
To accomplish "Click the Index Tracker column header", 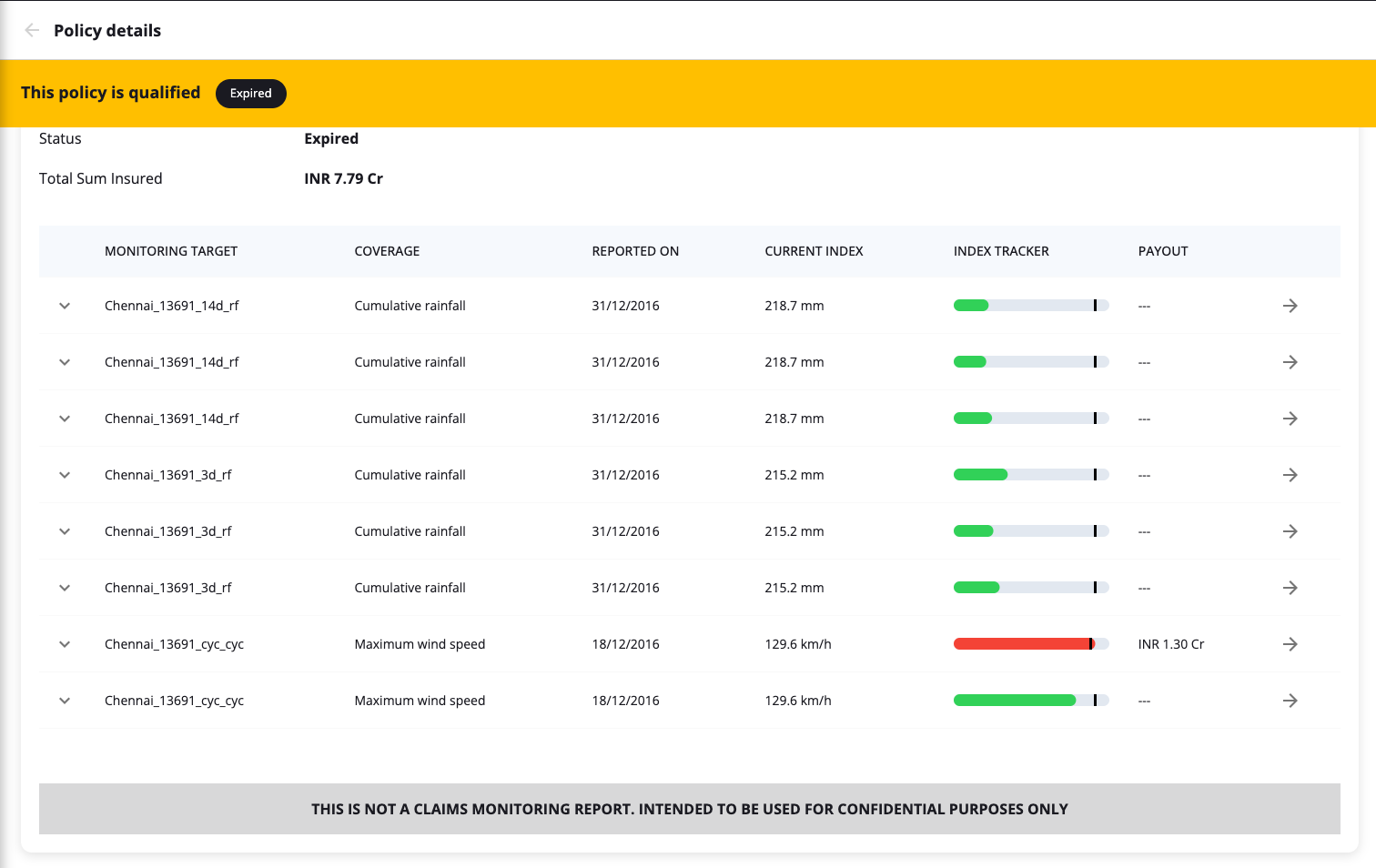I will click(x=1001, y=251).
